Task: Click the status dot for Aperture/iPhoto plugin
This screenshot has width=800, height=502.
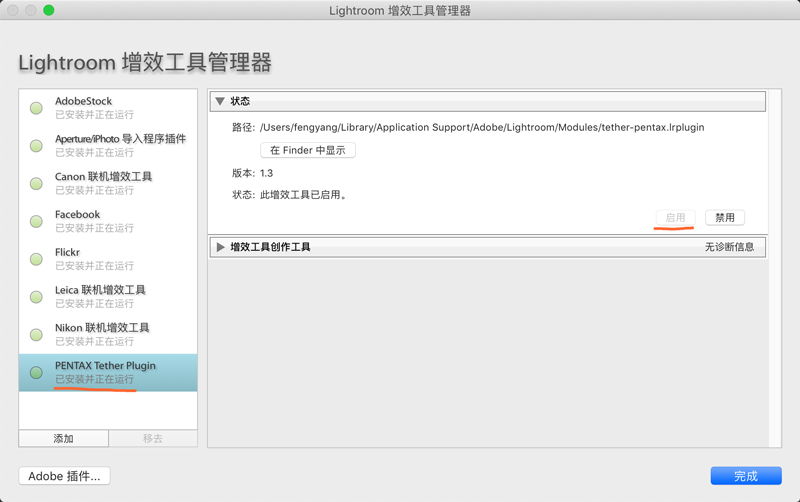Action: point(36,146)
